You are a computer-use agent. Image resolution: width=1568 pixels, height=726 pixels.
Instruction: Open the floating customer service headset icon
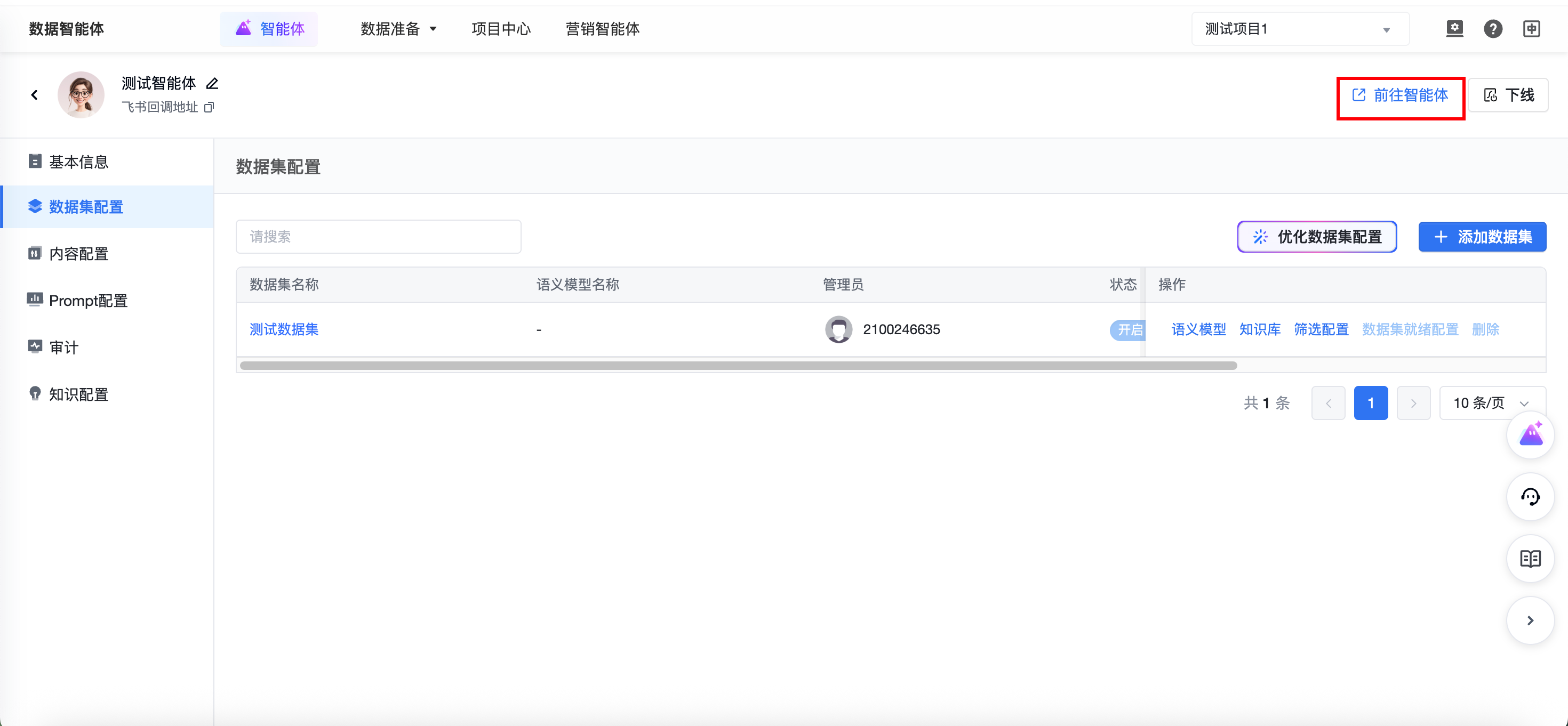coord(1530,497)
